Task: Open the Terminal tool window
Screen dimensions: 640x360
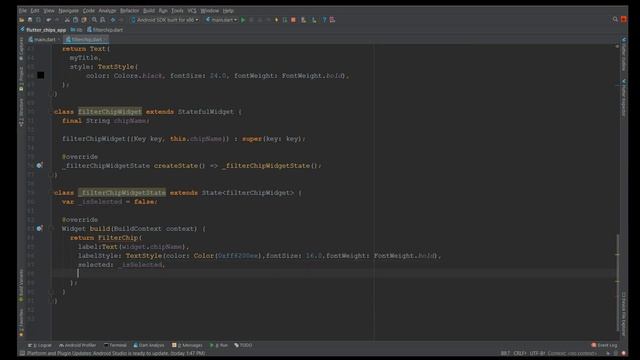Action: [x=115, y=345]
